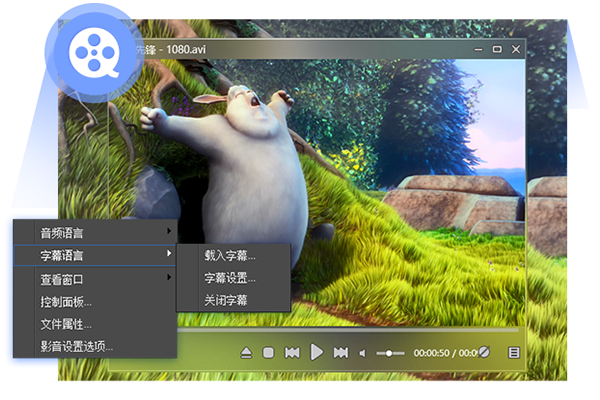Skip to the previous track
Viewport: 600px width, 400px height.
point(292,353)
